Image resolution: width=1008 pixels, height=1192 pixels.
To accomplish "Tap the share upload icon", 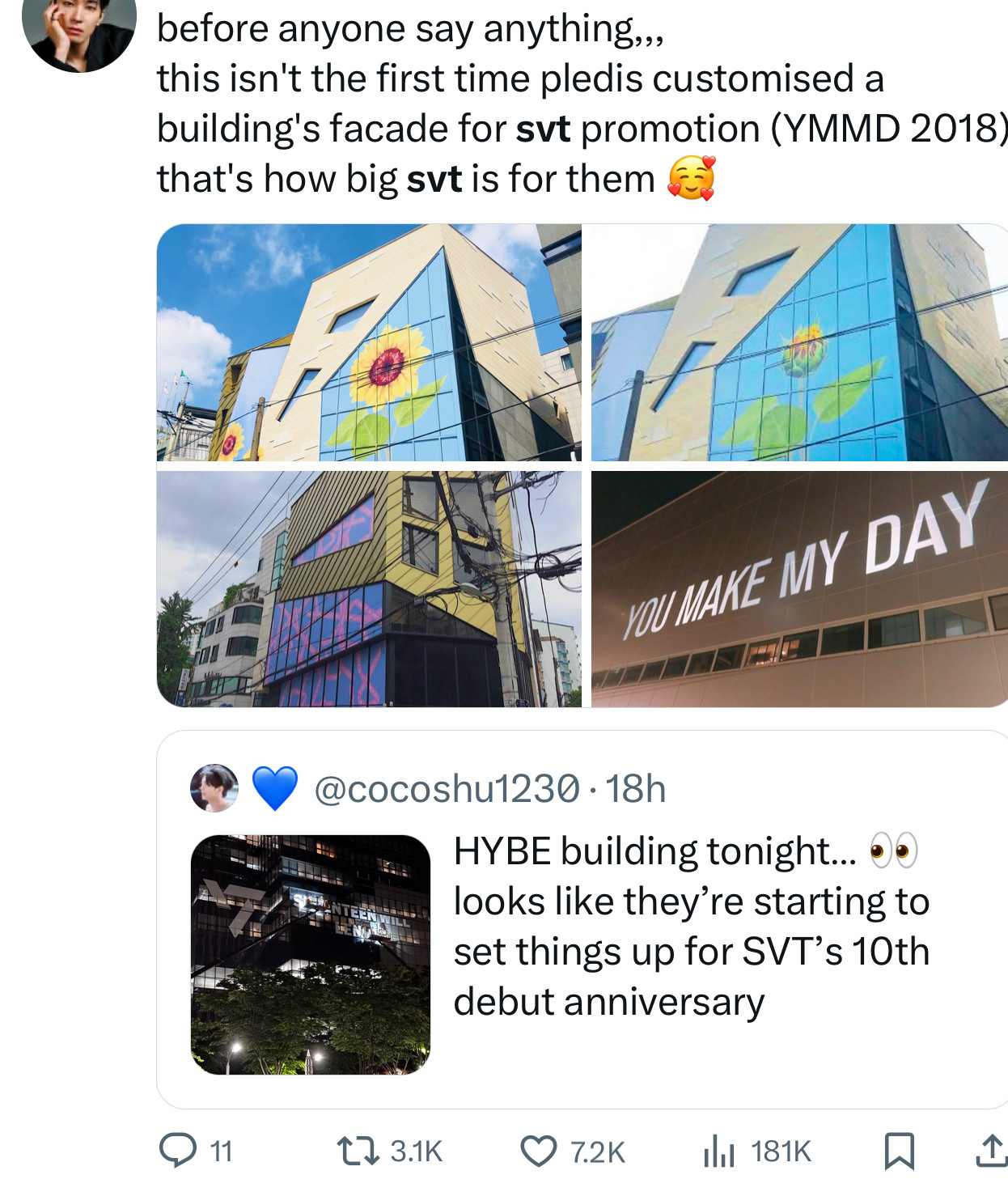I will (x=991, y=1151).
